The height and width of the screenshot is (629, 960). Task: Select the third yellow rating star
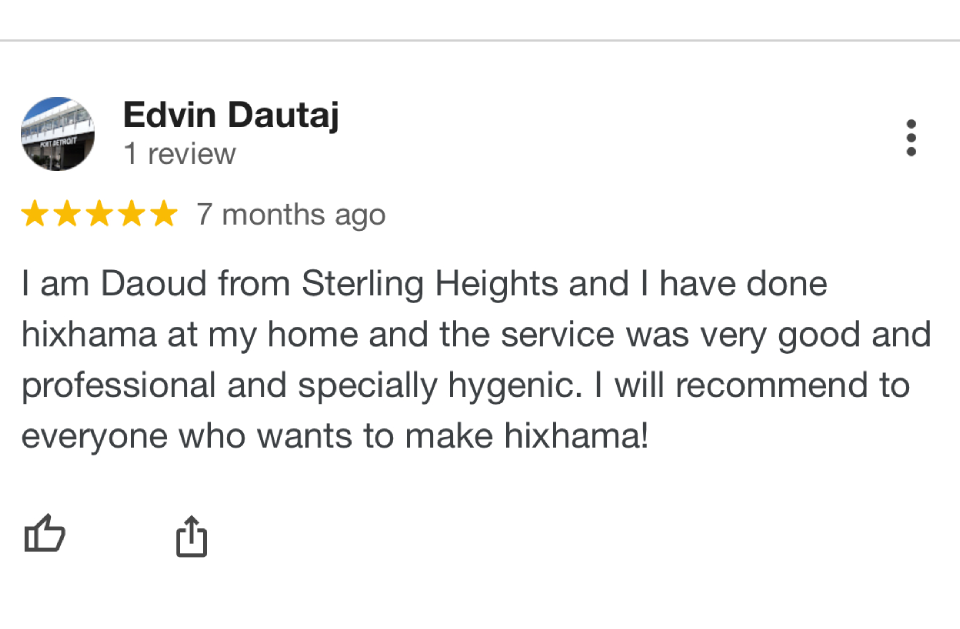point(99,214)
